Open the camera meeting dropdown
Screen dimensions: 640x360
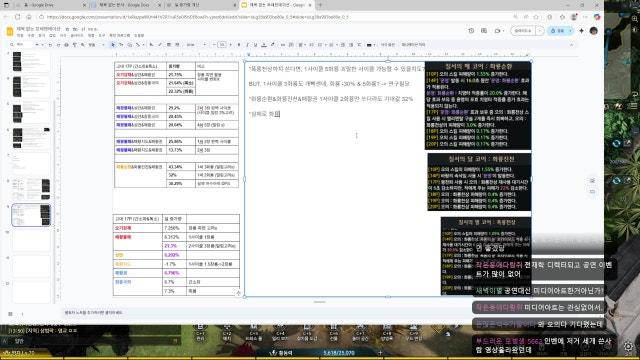[499, 31]
